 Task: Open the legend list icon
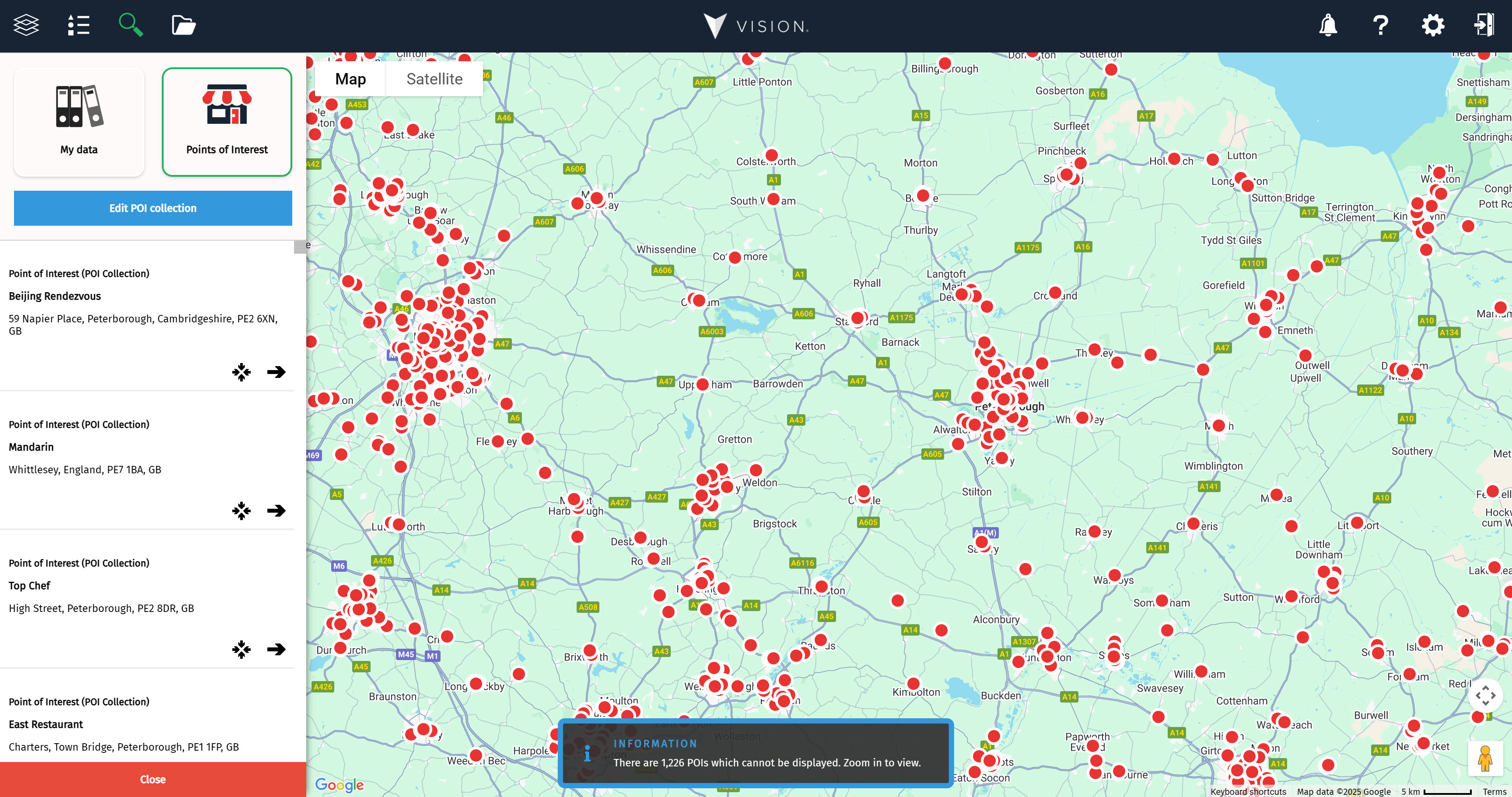(x=78, y=25)
